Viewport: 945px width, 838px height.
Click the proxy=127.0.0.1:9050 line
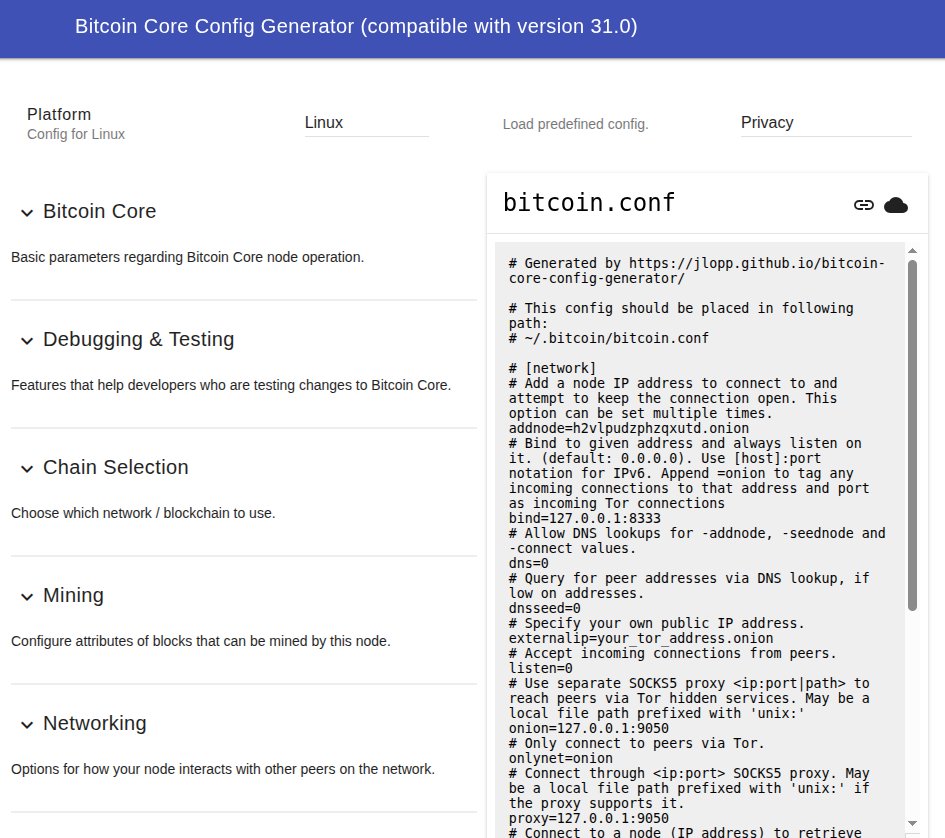589,818
